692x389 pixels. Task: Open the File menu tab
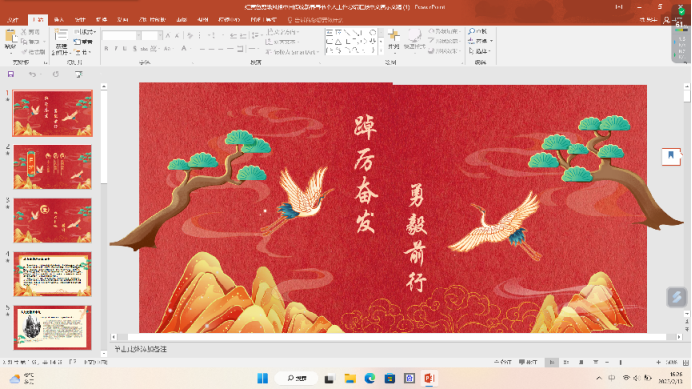[x=13, y=20]
